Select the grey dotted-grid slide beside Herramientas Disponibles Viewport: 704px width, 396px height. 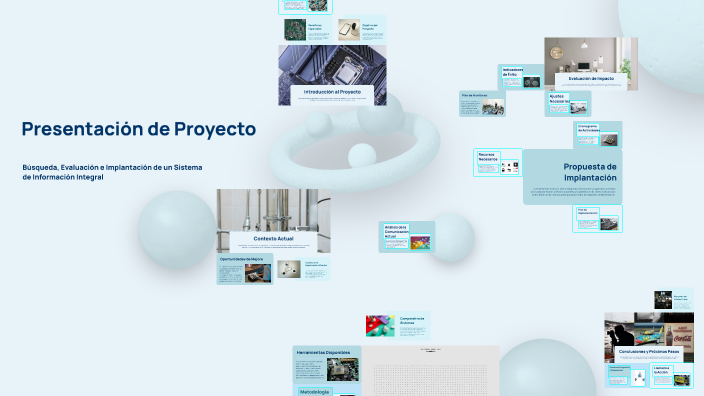point(431,371)
